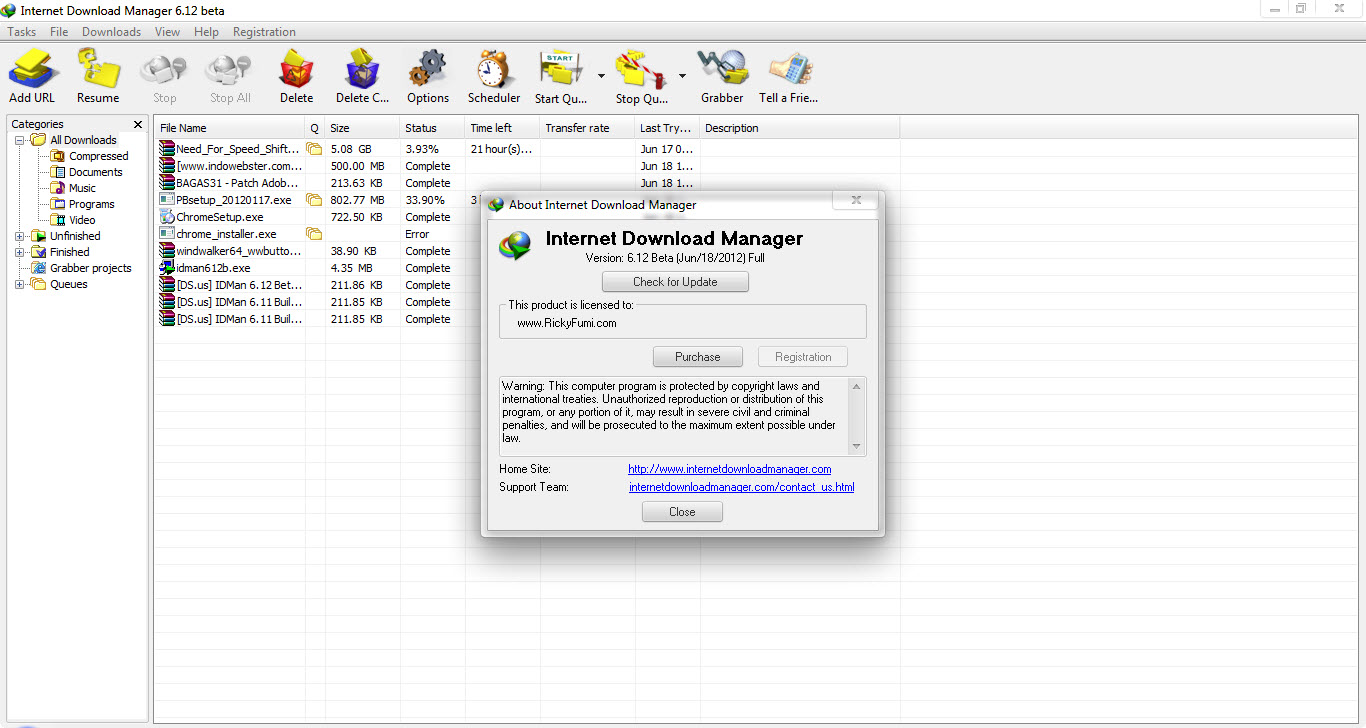Close the Categories panel with X

(x=138, y=125)
